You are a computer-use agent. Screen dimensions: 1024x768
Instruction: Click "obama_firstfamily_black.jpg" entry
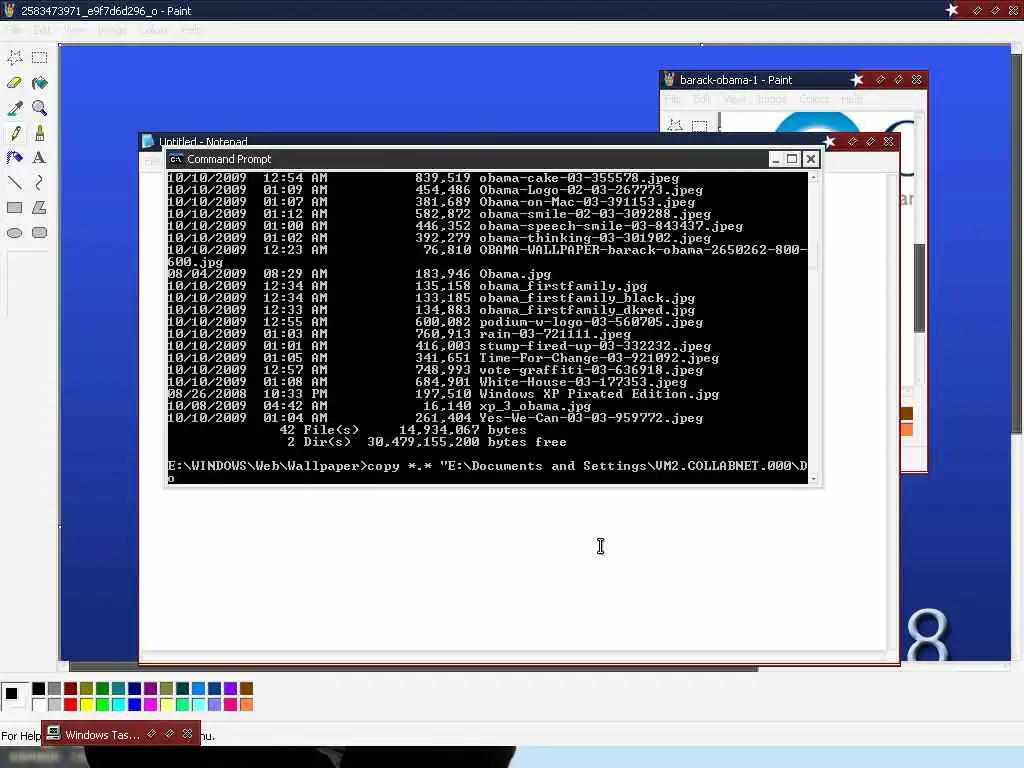587,298
